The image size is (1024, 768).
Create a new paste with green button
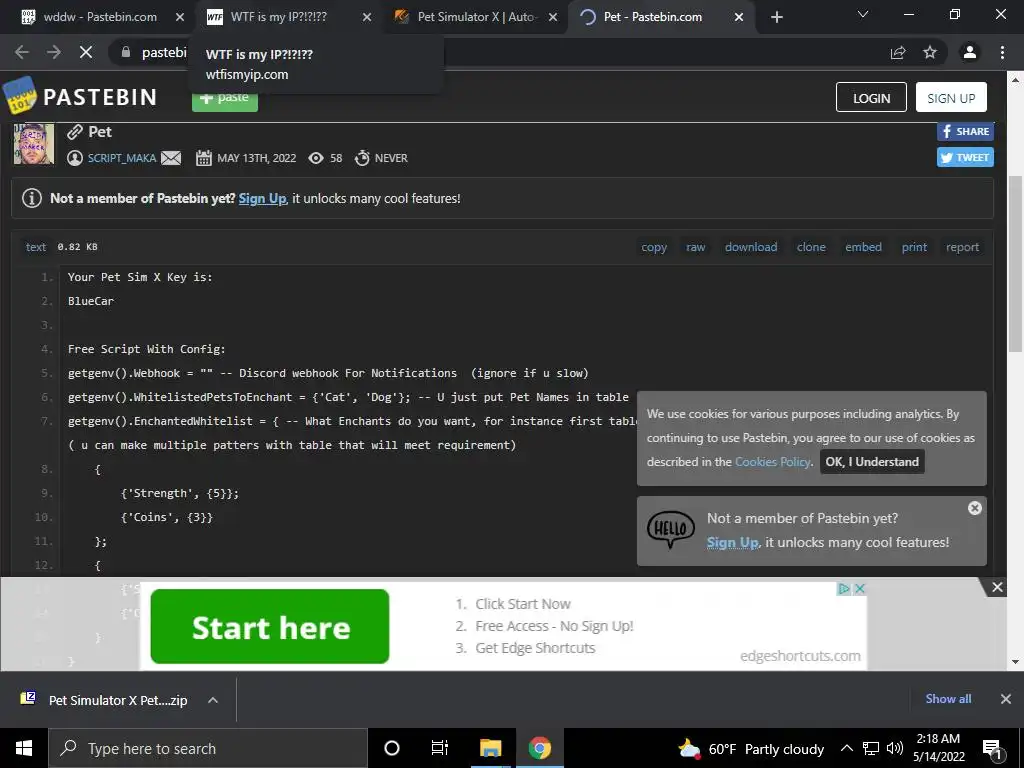(x=225, y=99)
